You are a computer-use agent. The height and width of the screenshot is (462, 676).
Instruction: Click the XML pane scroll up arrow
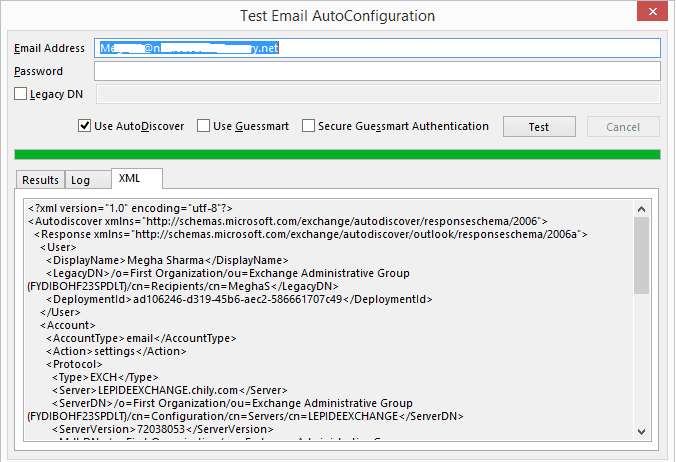point(641,208)
